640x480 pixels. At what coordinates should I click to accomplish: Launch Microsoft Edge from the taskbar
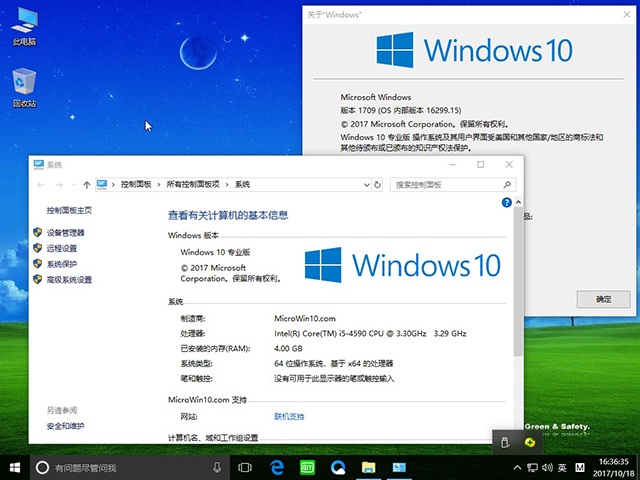tap(277, 468)
